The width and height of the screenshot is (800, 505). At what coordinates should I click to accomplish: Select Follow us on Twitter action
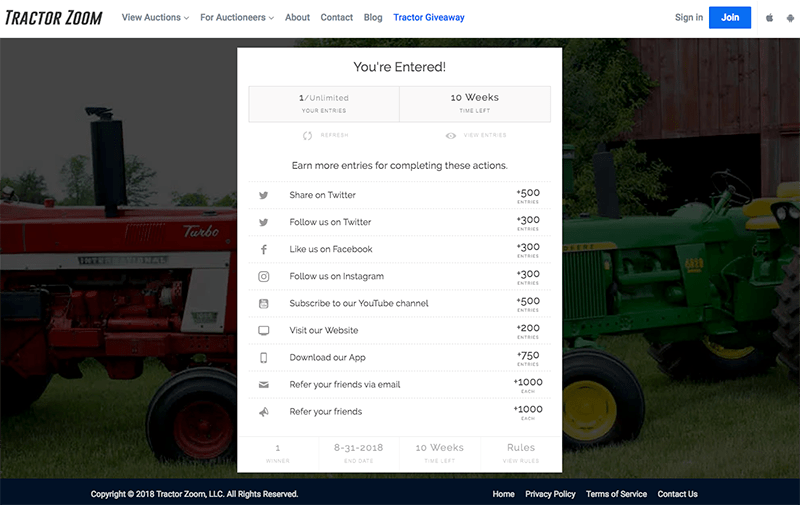pyautogui.click(x=399, y=222)
